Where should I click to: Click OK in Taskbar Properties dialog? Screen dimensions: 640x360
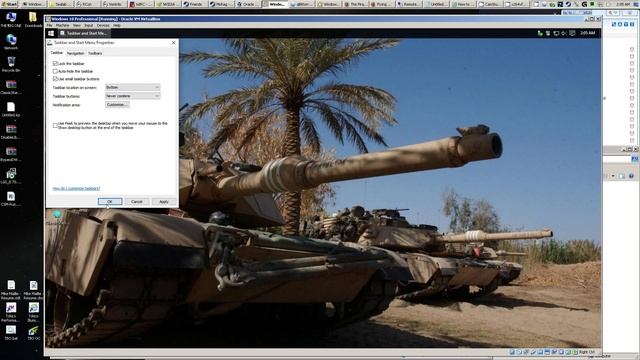tap(110, 202)
